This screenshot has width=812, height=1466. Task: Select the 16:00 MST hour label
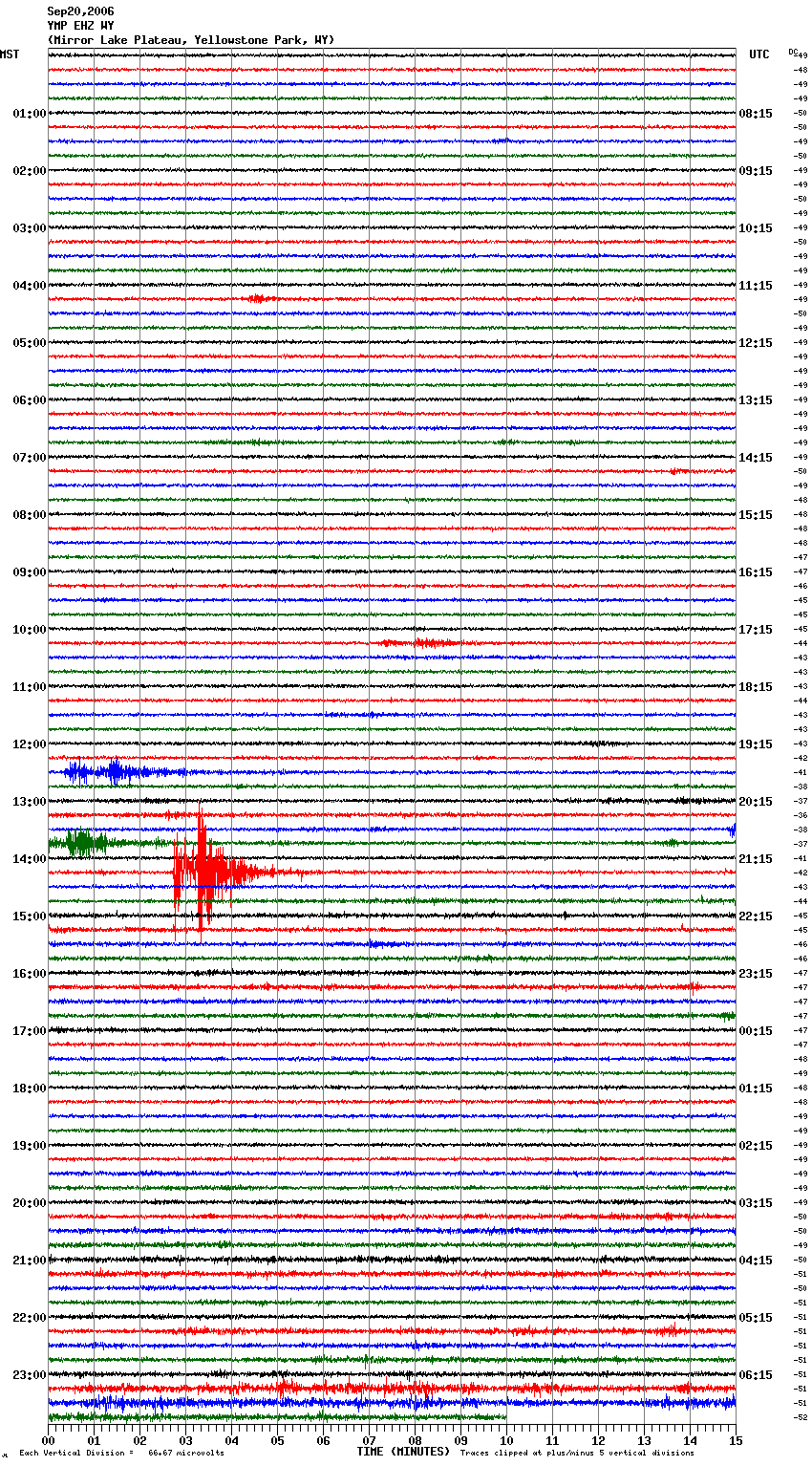(30, 974)
